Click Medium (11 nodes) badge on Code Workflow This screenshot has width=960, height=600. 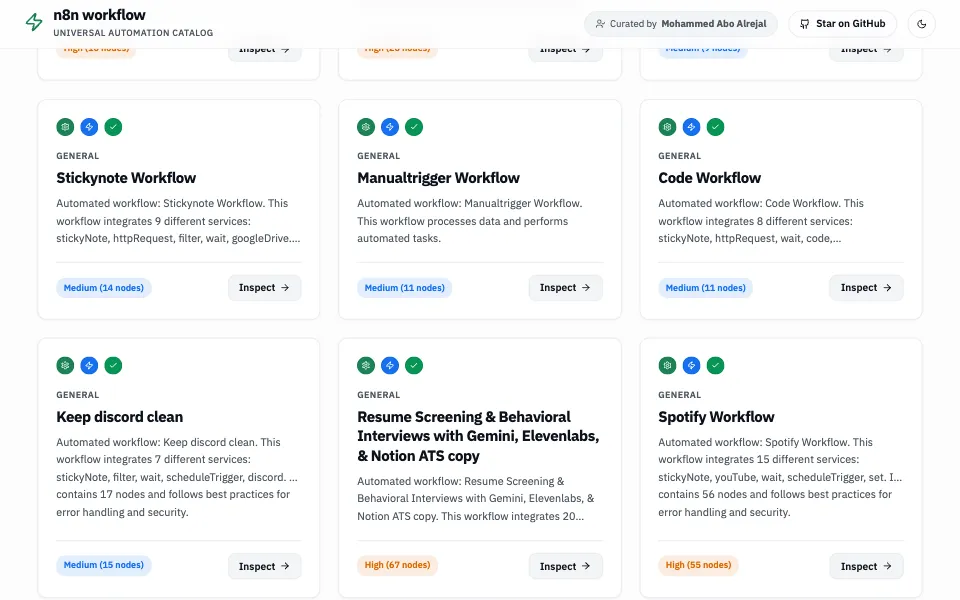[x=705, y=288]
